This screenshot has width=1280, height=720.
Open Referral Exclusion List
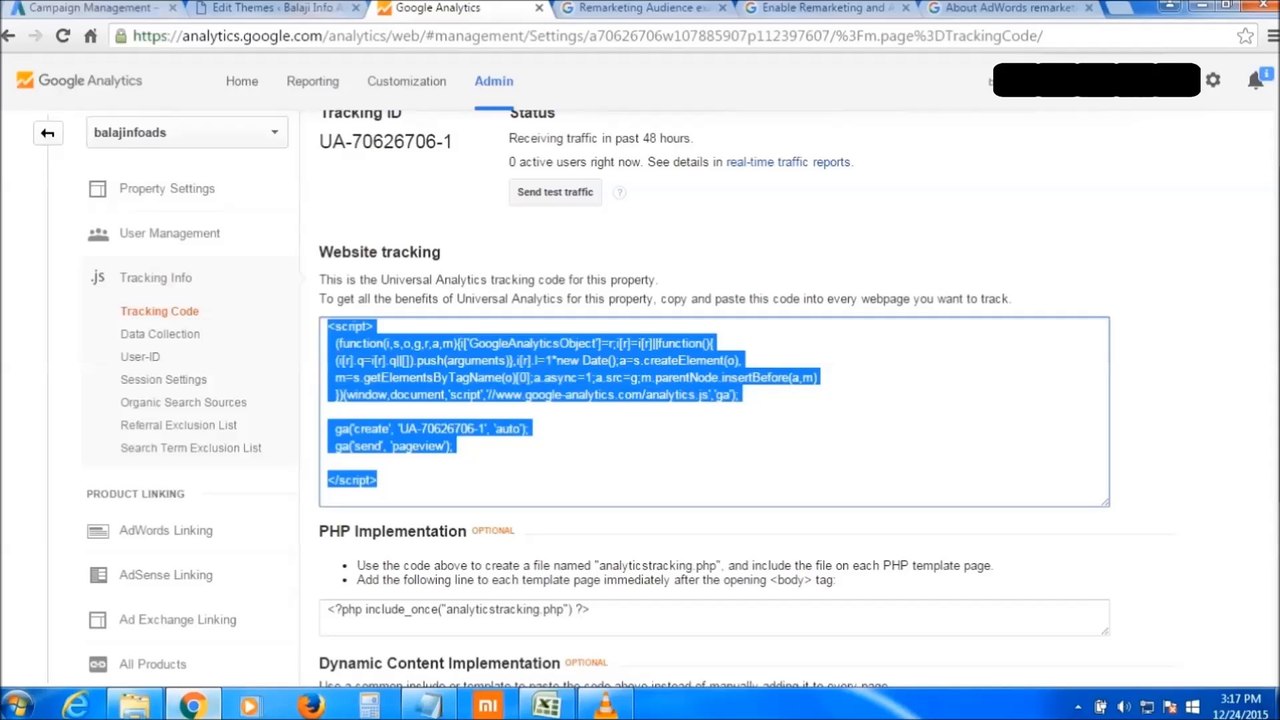178,425
